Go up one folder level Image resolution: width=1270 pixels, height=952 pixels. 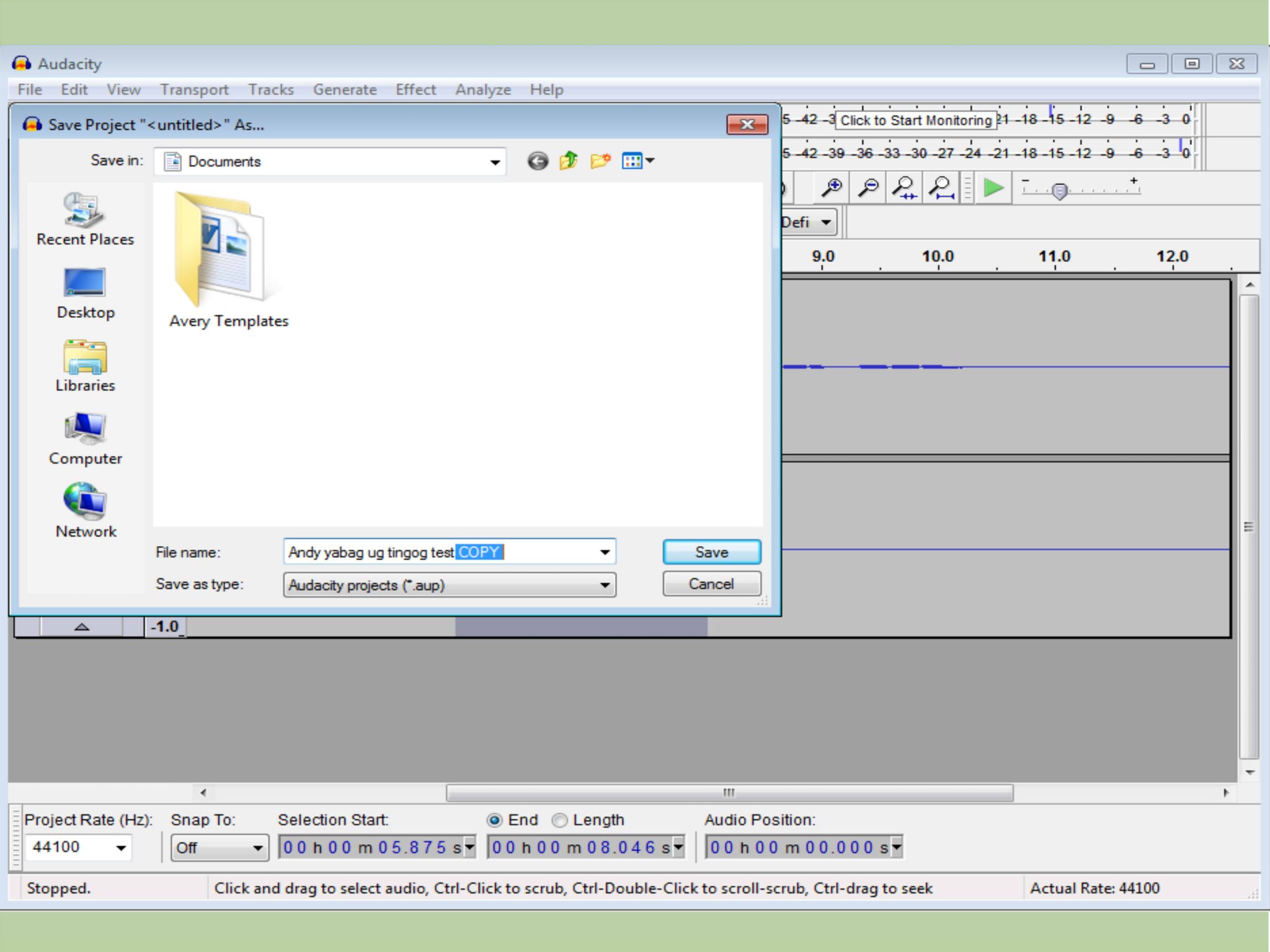point(568,161)
